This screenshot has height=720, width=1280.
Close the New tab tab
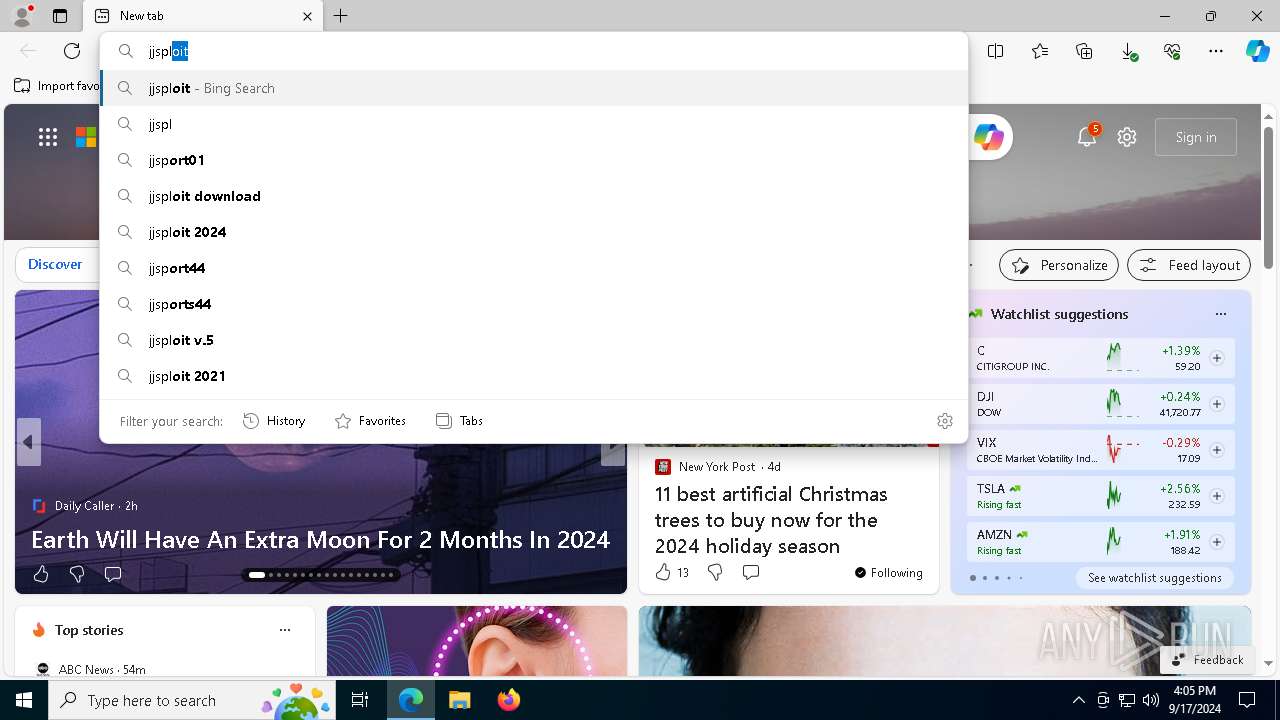307,16
